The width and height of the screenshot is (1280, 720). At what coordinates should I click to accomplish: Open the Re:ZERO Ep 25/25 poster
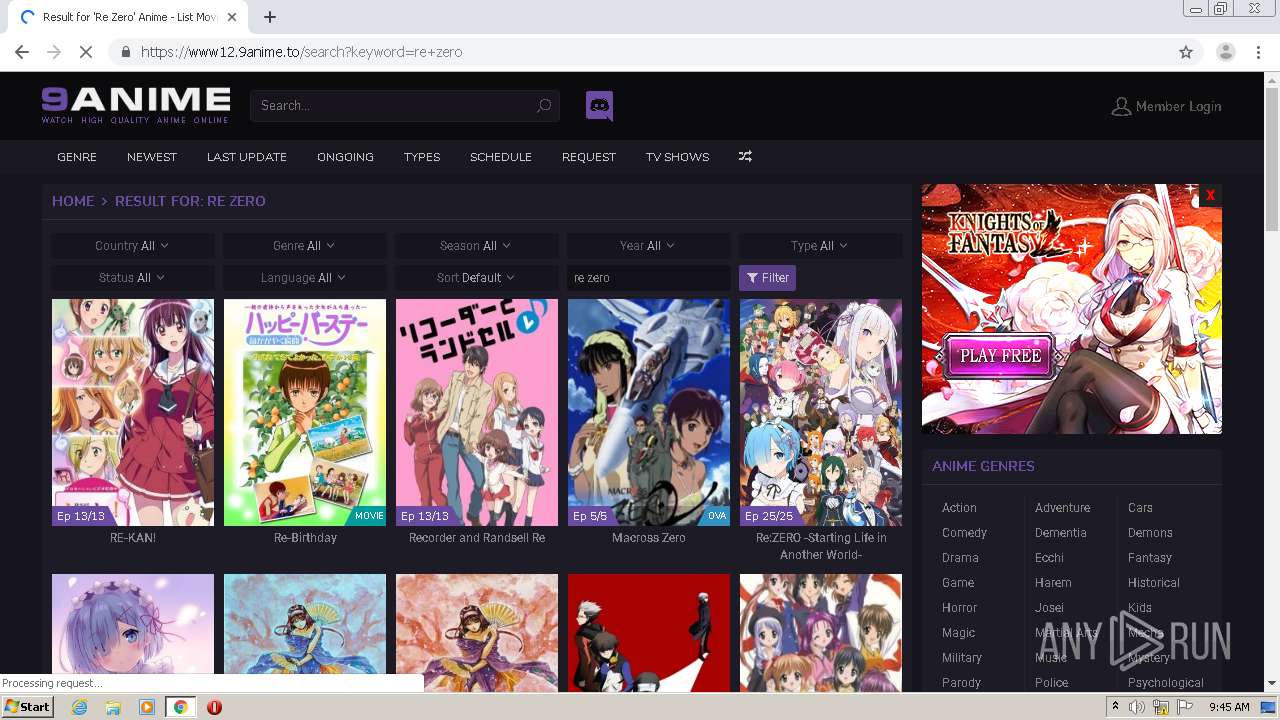(x=821, y=412)
